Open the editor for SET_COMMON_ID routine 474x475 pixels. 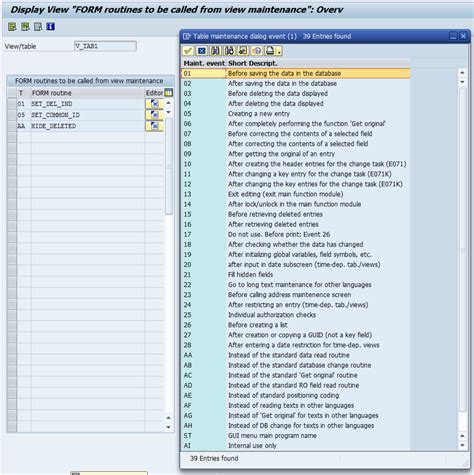pyautogui.click(x=154, y=115)
